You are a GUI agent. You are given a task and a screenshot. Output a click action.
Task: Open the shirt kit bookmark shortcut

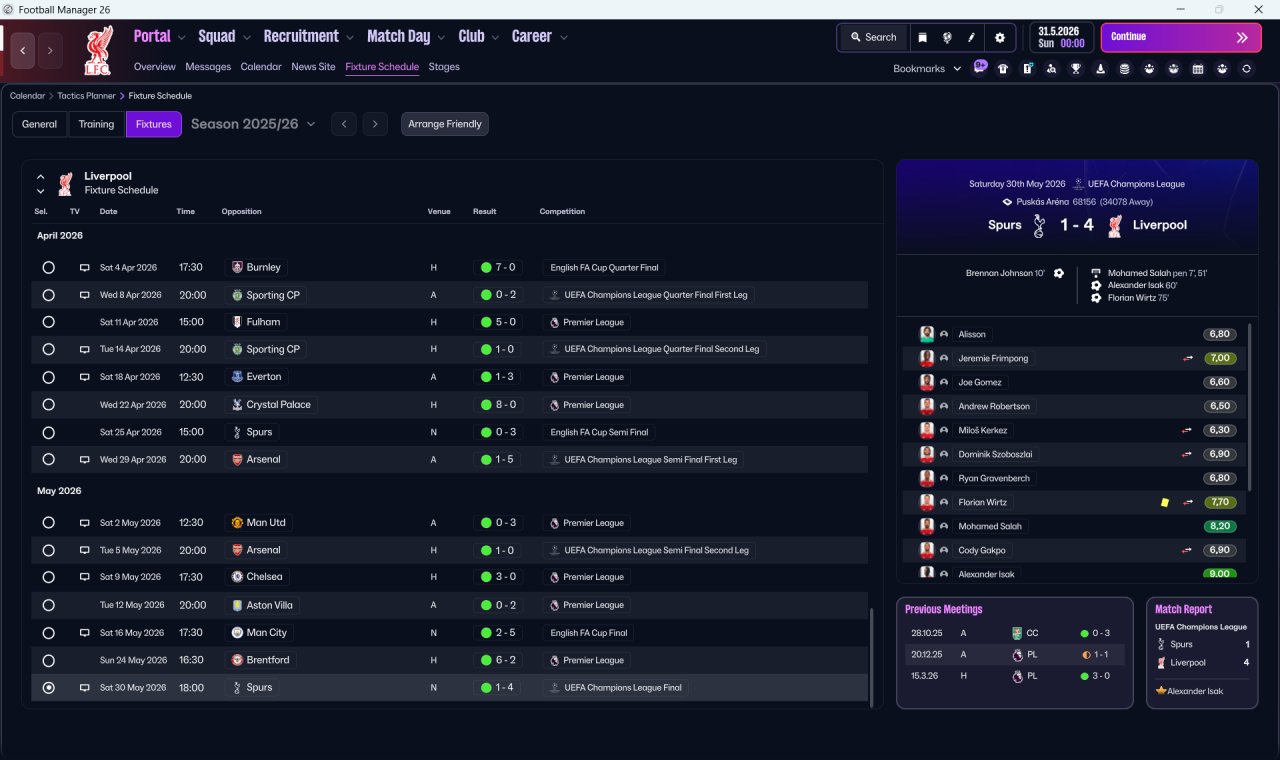[x=1003, y=69]
